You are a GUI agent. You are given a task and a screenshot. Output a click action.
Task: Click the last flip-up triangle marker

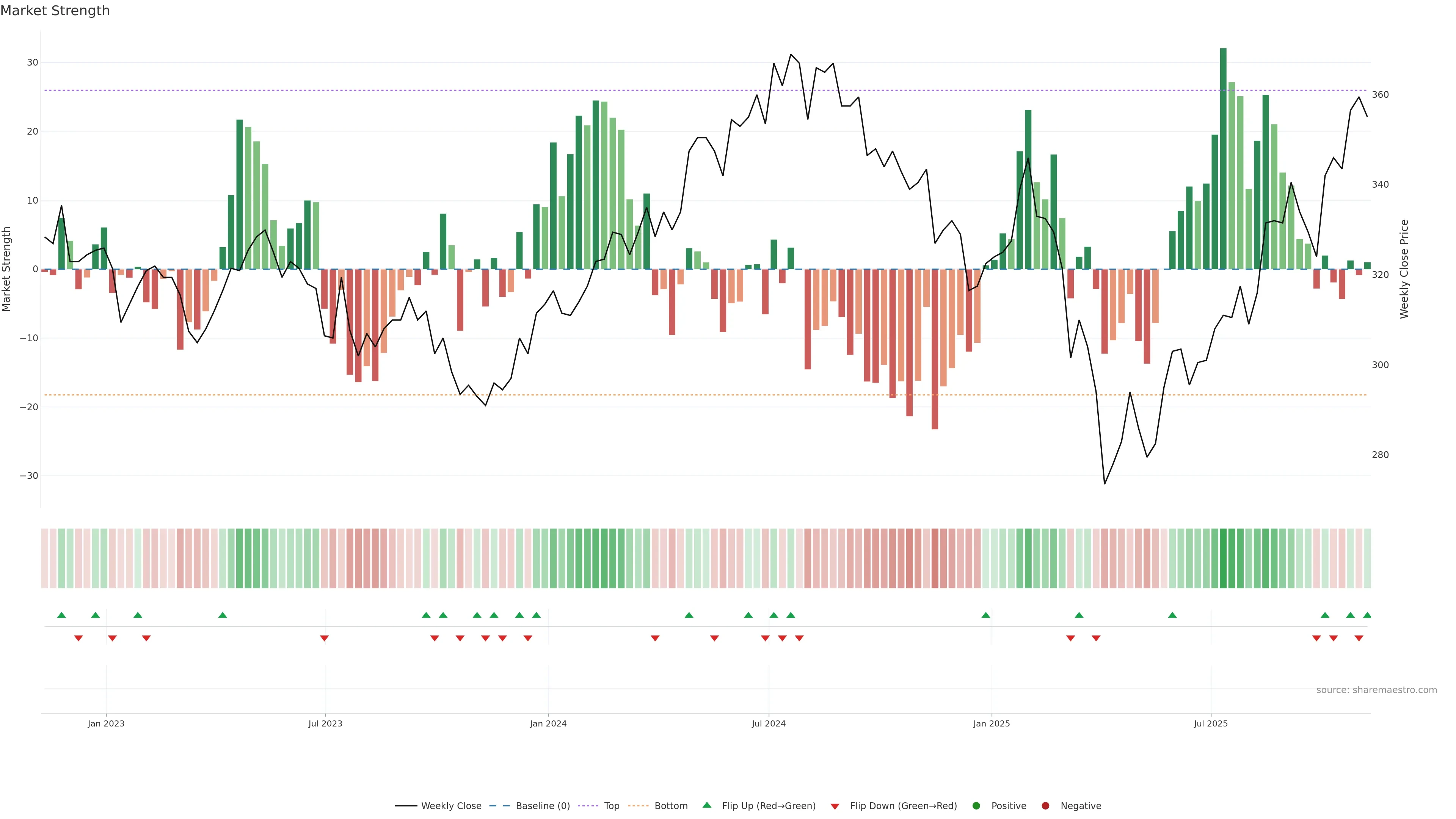(x=1367, y=615)
